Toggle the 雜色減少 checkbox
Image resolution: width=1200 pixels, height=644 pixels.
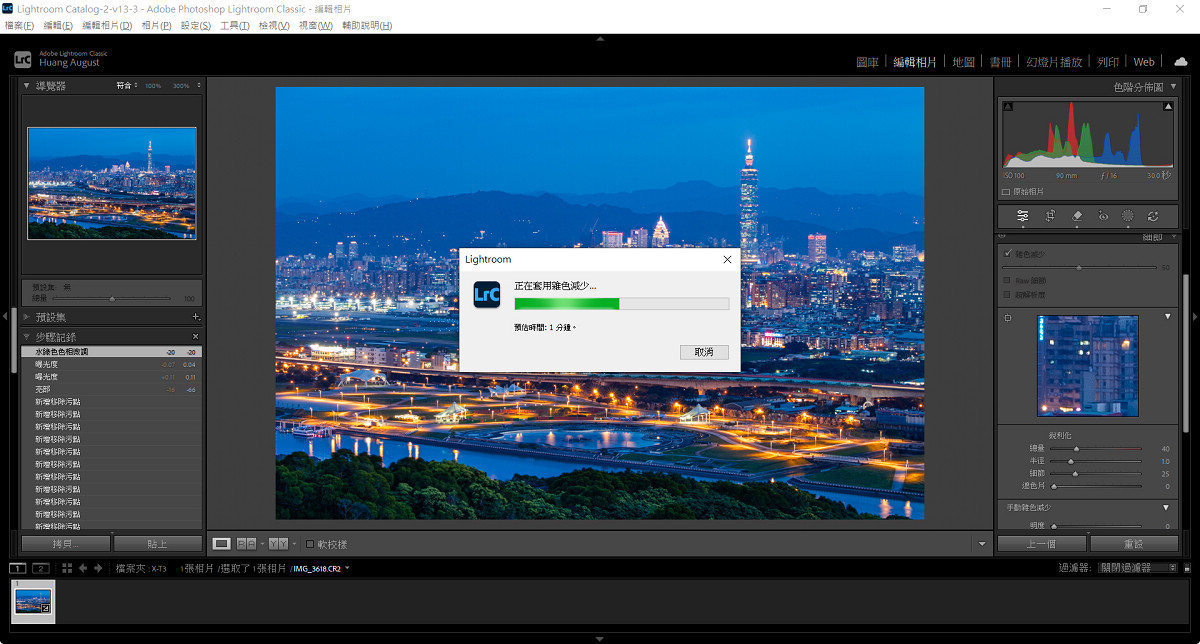coord(1007,254)
